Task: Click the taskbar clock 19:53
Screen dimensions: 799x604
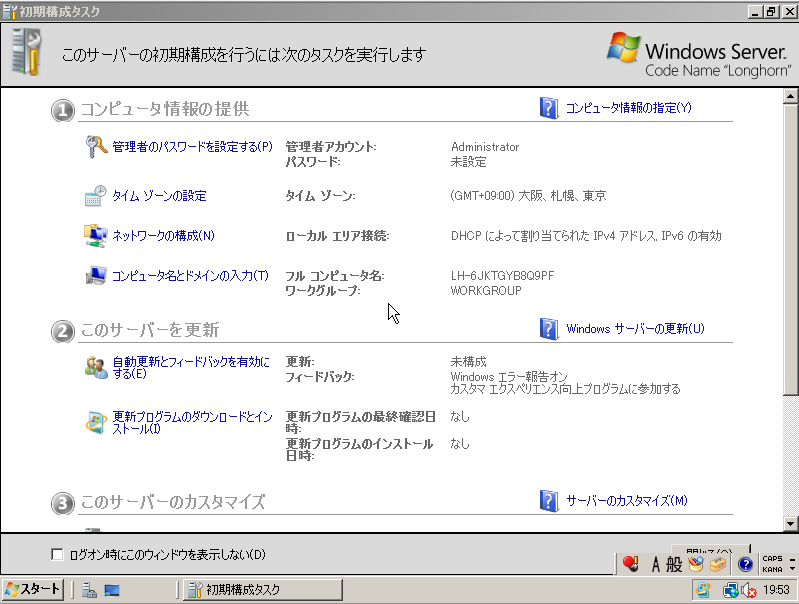Action: pos(776,590)
